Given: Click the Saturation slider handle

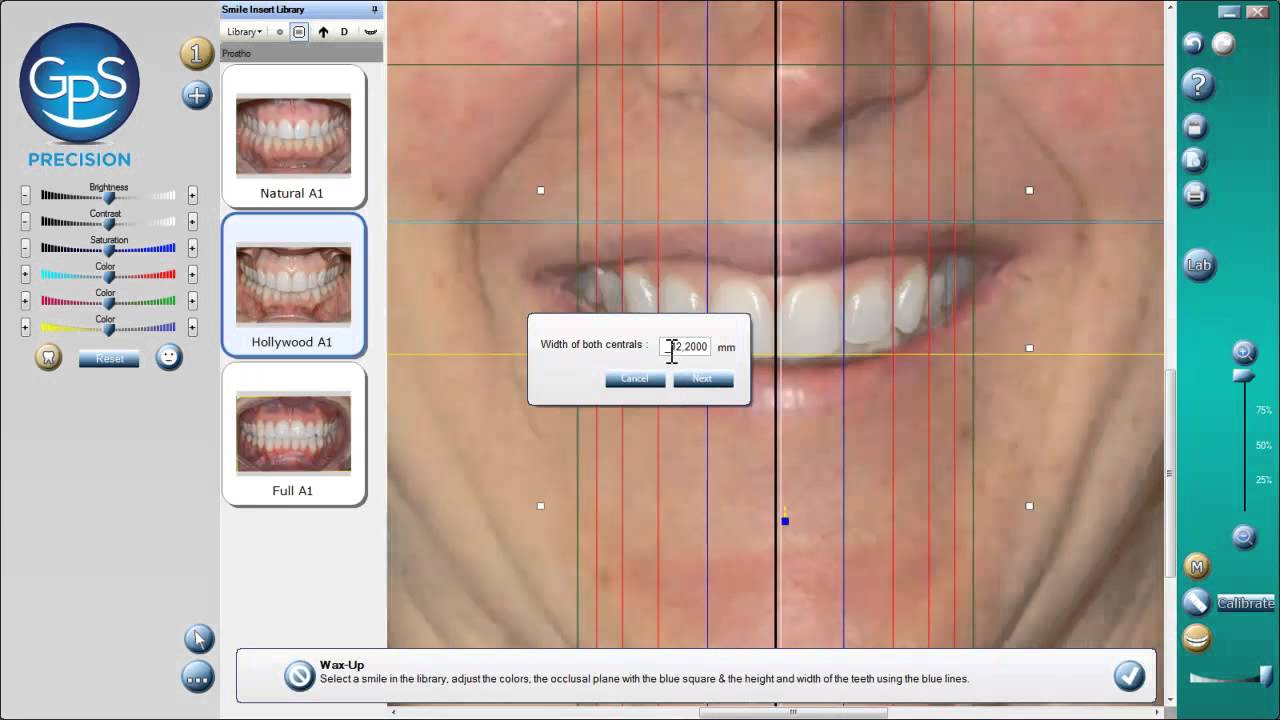Looking at the screenshot, I should tap(109, 250).
